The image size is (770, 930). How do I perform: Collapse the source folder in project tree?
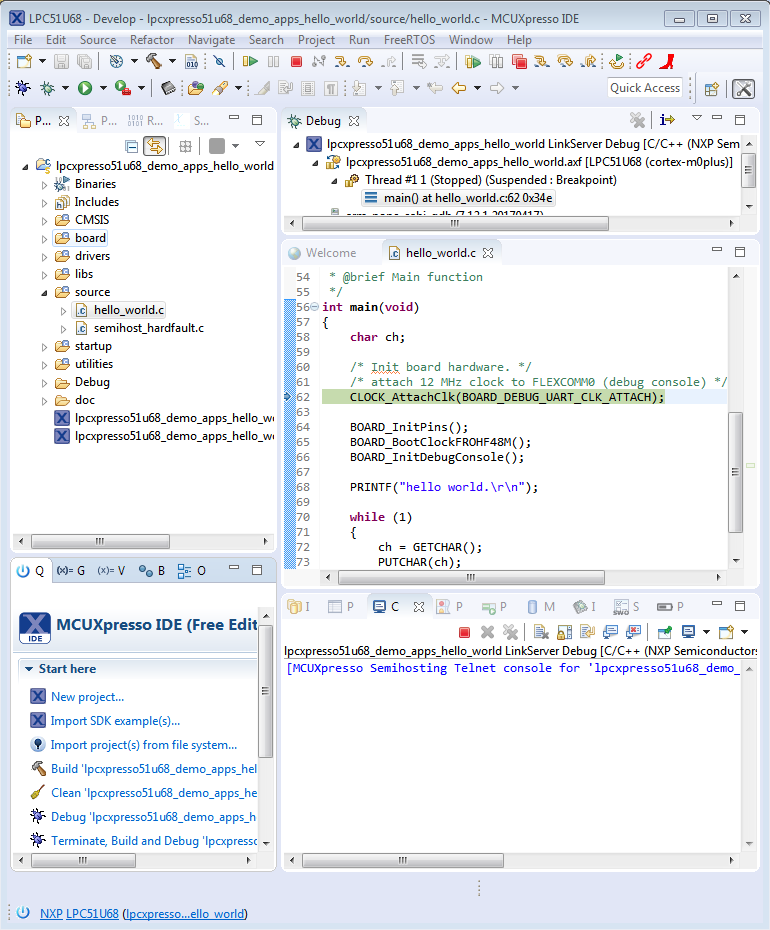point(45,292)
